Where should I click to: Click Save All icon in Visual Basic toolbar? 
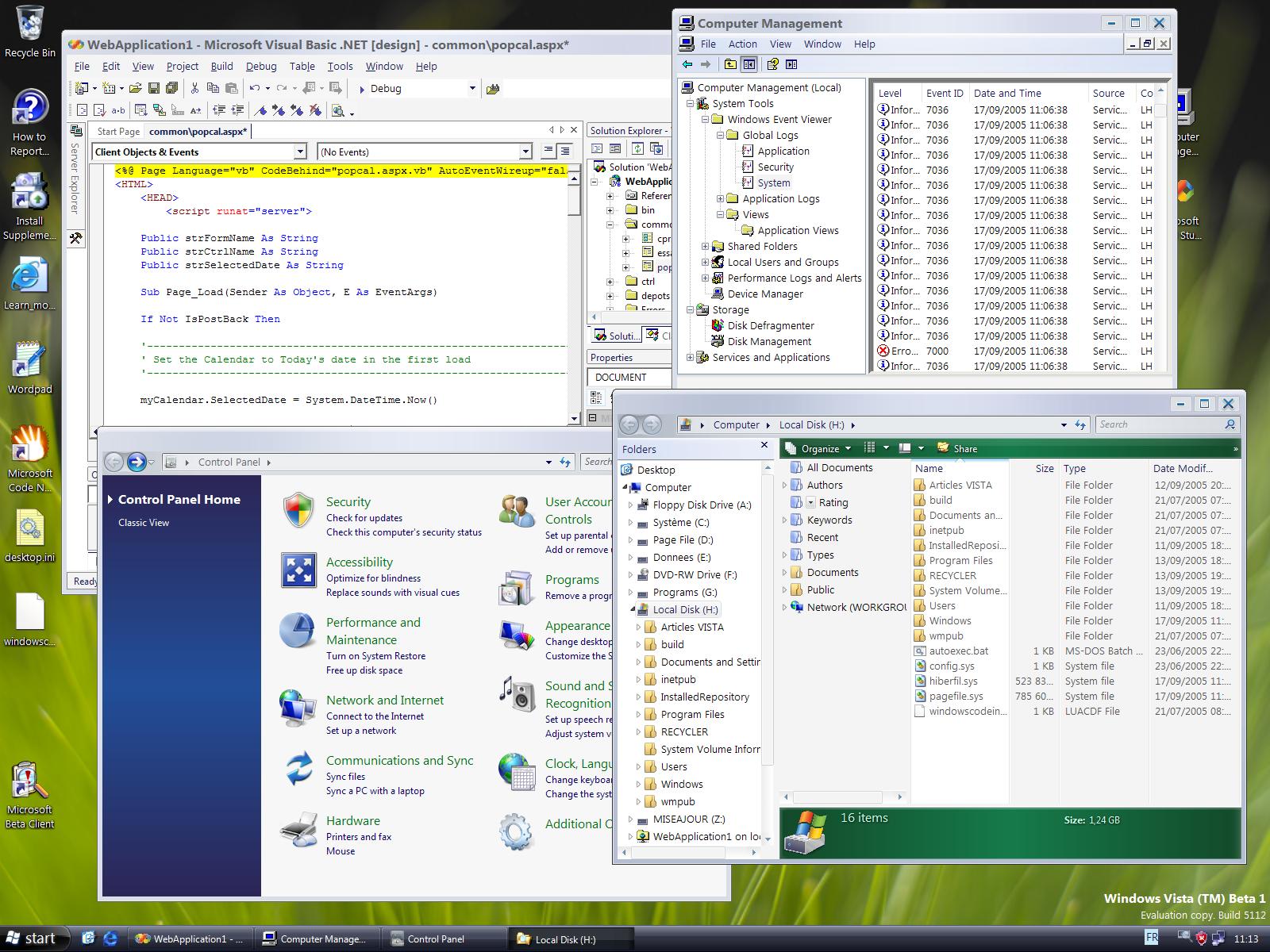(x=171, y=88)
